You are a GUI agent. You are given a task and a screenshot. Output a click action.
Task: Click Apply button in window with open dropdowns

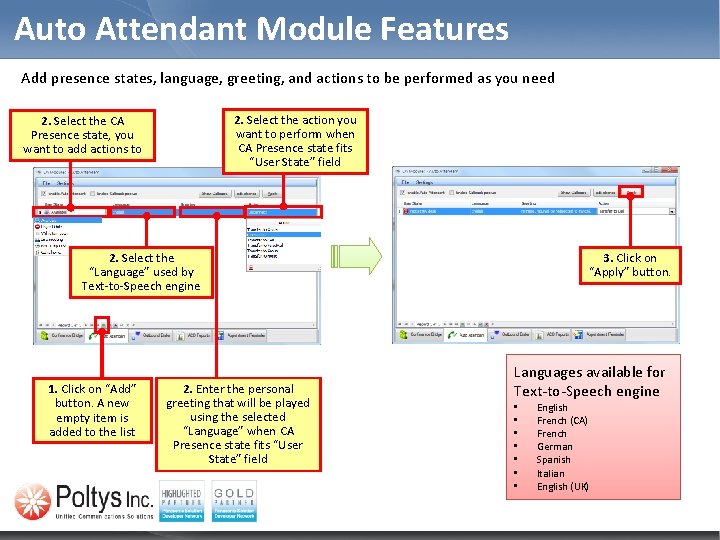click(272, 194)
